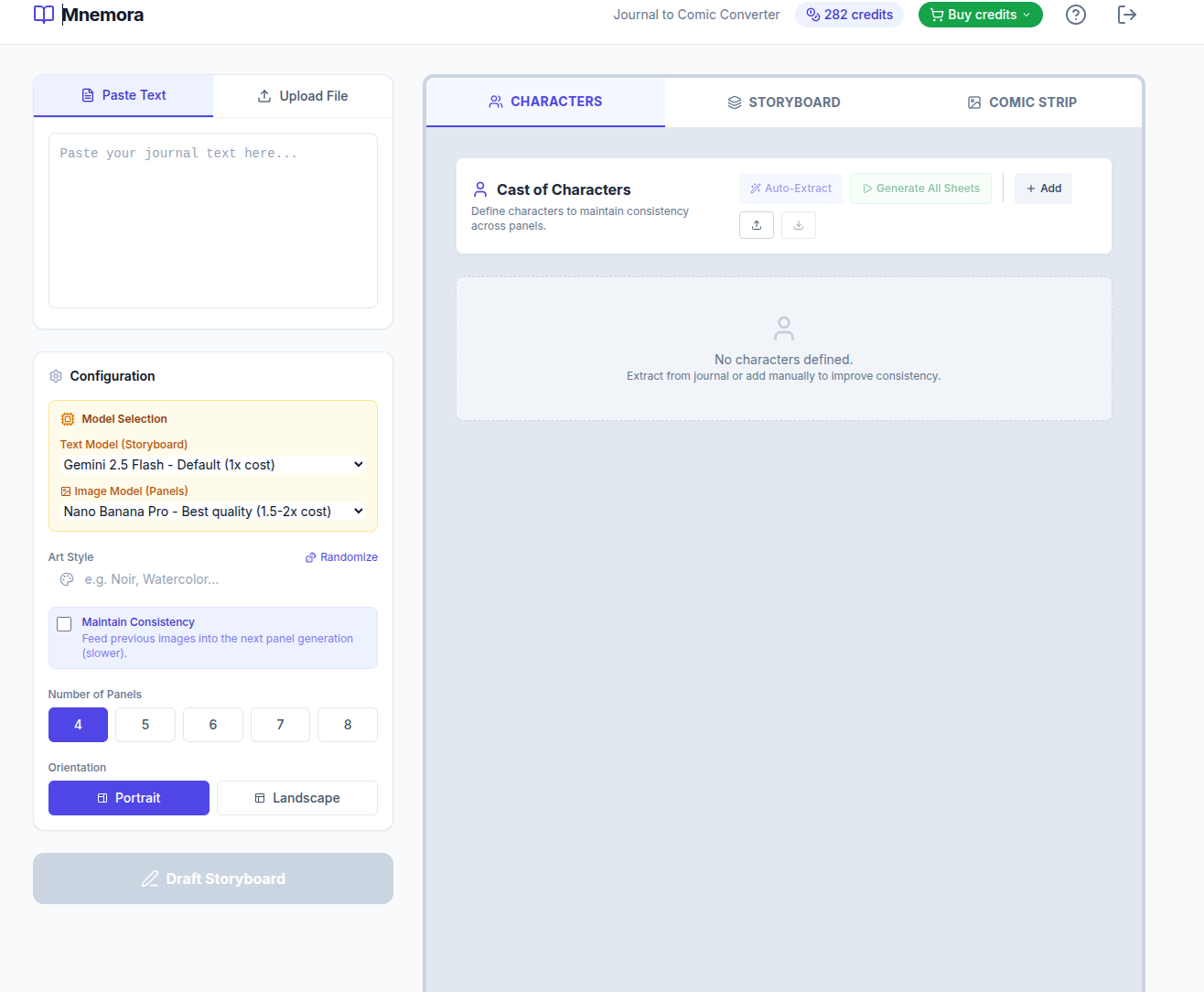Enable the Maintain Consistency checkbox
1204x992 pixels.
point(64,624)
